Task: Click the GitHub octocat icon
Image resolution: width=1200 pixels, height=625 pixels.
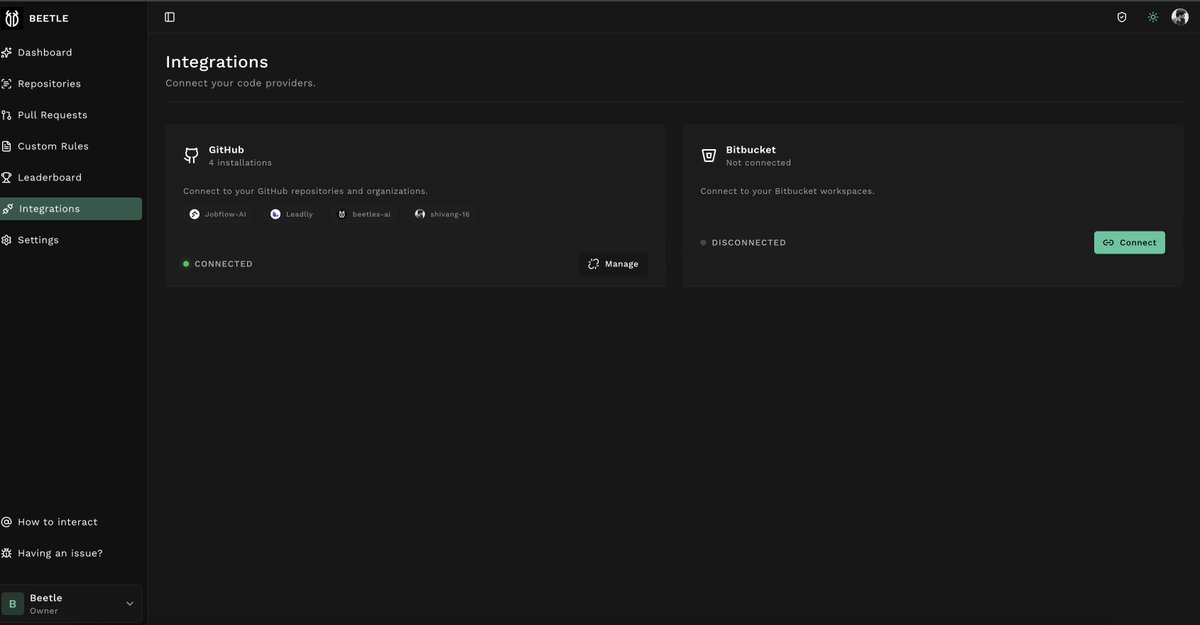Action: pyautogui.click(x=191, y=155)
